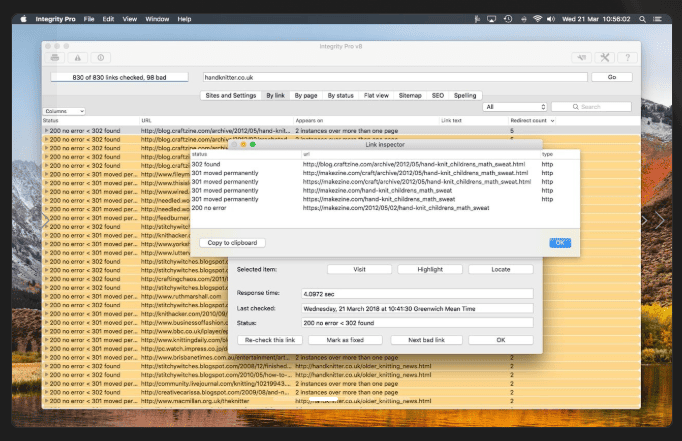Click the yellow minimize dot on Link inspector
This screenshot has width=682, height=441.
tap(244, 144)
